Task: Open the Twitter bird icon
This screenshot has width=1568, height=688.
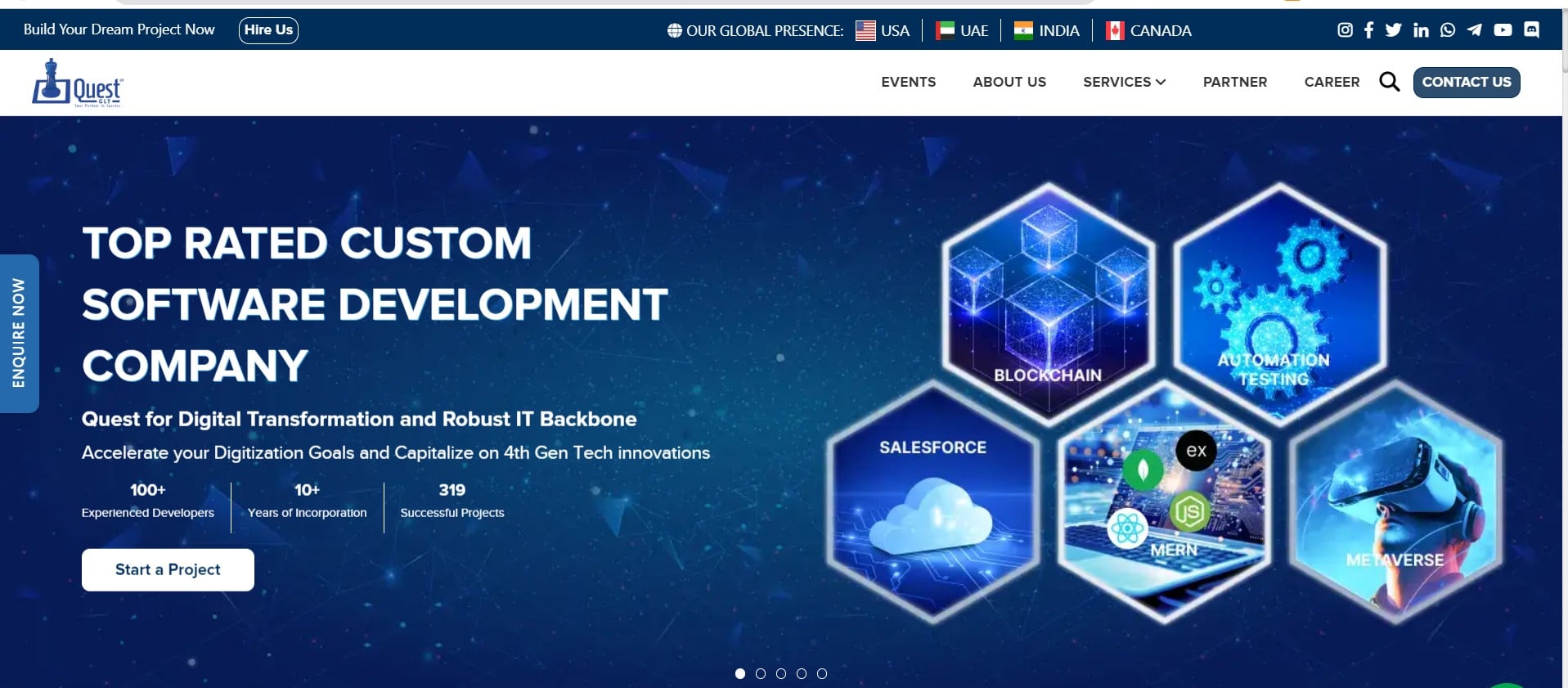Action: click(x=1394, y=30)
